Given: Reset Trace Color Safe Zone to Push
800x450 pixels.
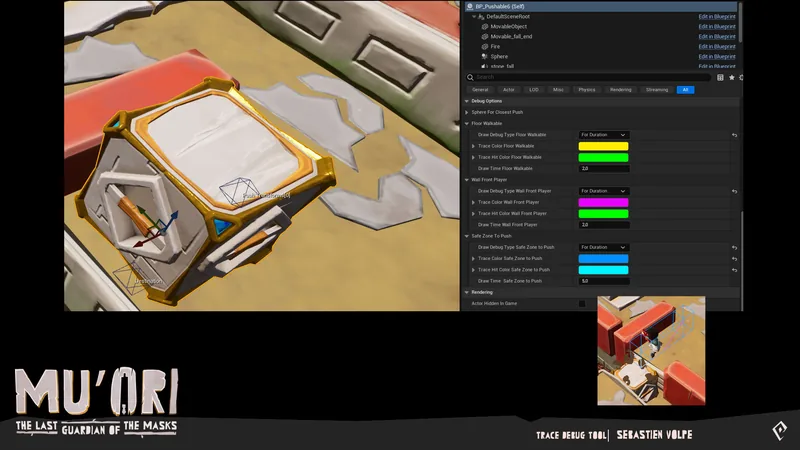Looking at the screenshot, I should click(734, 259).
